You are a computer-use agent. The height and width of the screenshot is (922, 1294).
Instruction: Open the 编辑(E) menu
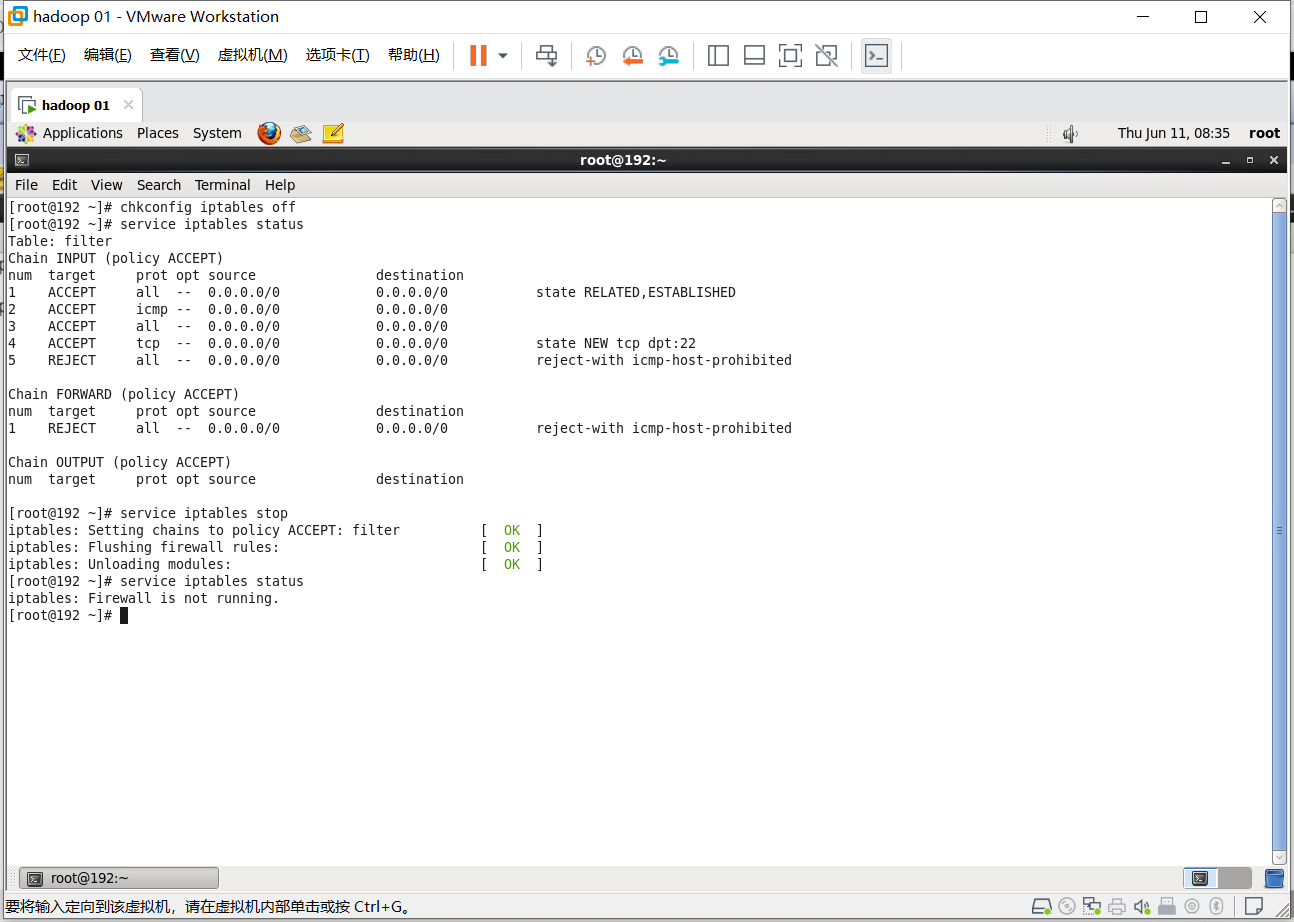coord(108,55)
